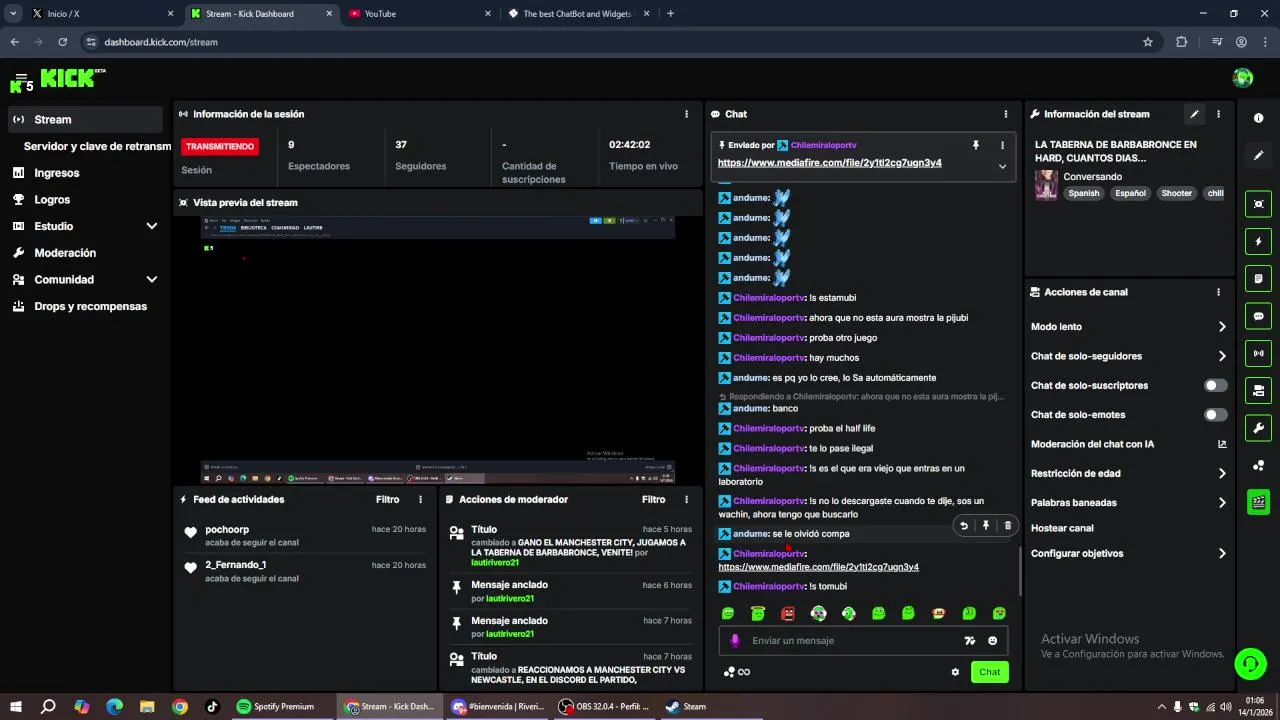Insert the red angry emote from emote row

pos(788,613)
